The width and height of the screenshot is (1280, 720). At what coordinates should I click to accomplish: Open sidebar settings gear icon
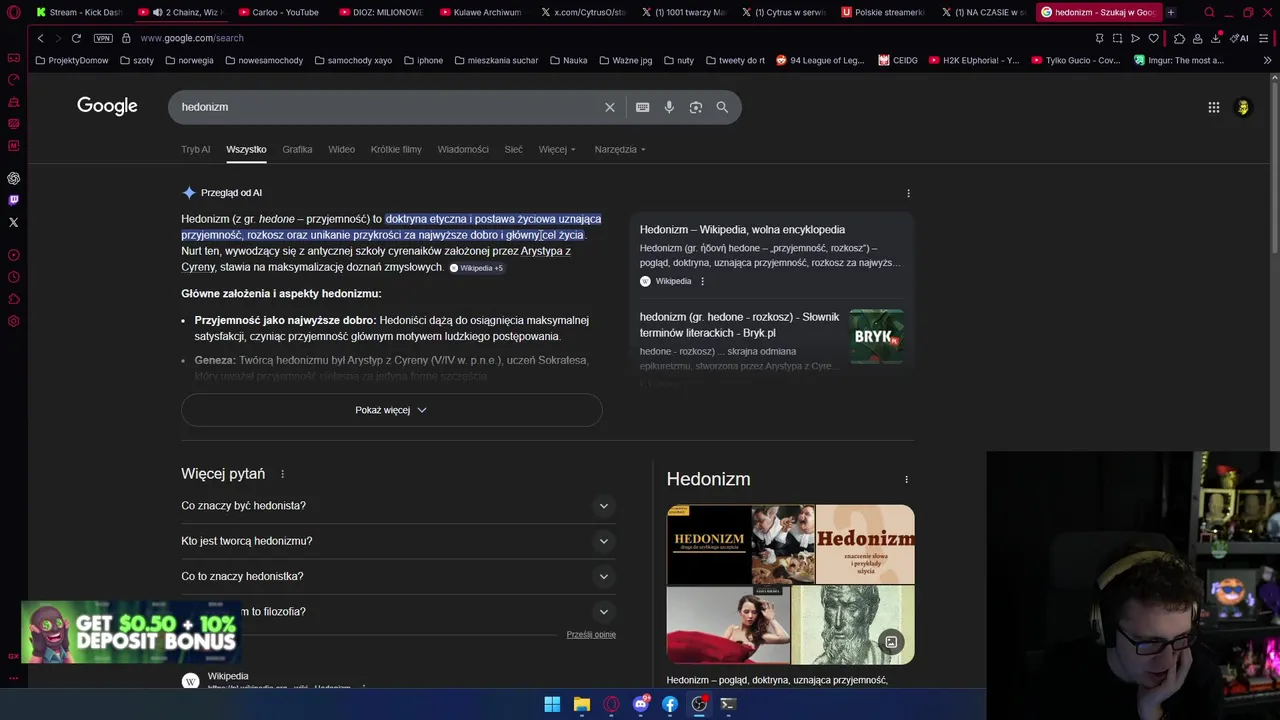(x=14, y=321)
